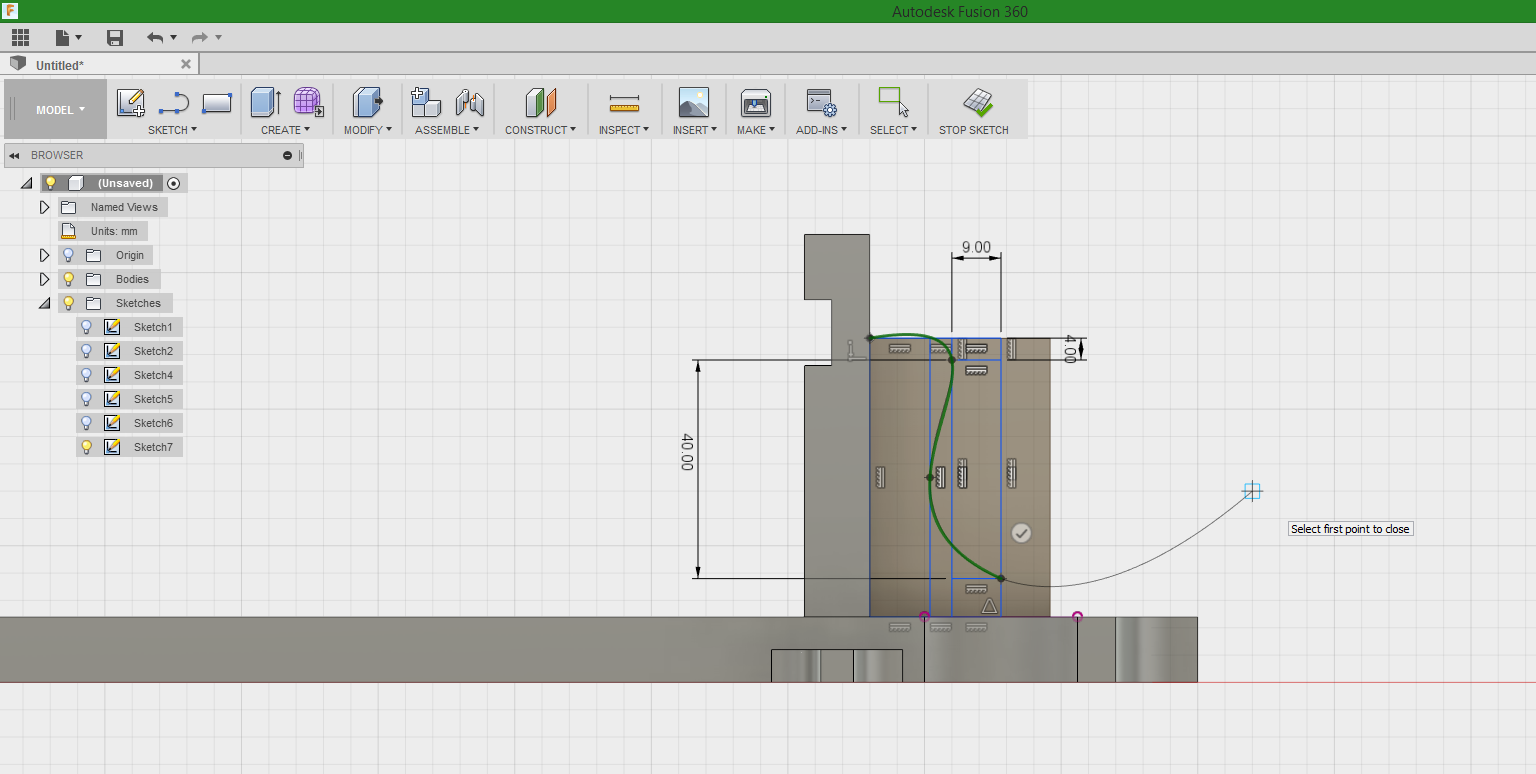This screenshot has height=774, width=1536.
Task: Close the Untitled* document tab
Action: click(186, 64)
